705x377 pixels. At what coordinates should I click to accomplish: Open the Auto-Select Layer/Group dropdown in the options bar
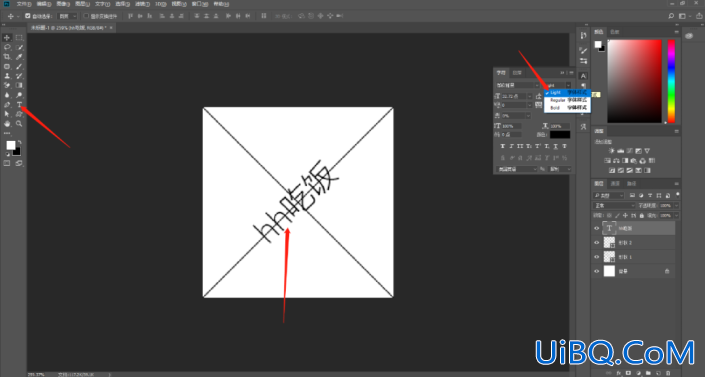[68, 16]
